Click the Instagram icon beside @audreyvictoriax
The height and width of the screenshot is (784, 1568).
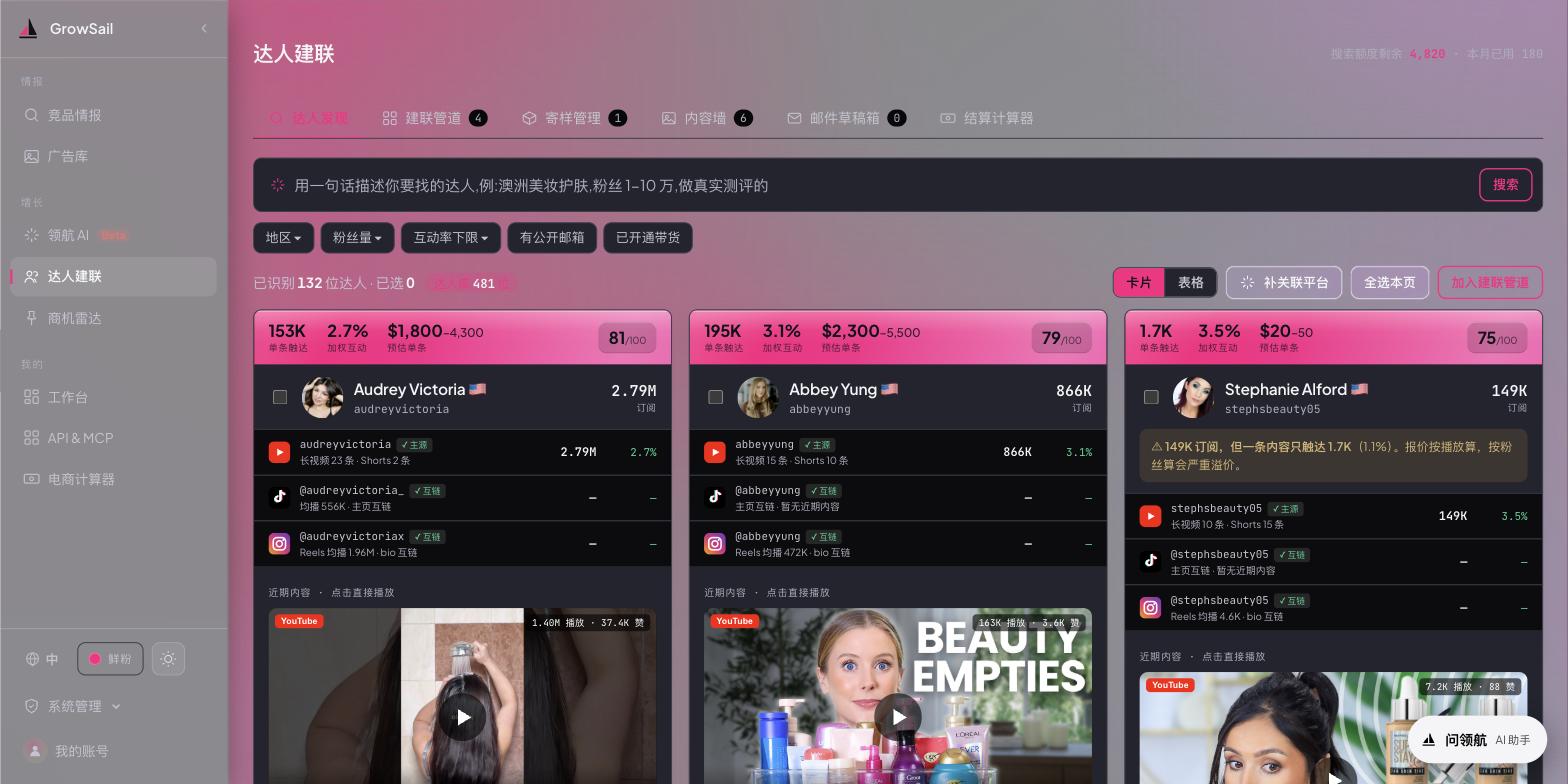click(x=279, y=544)
